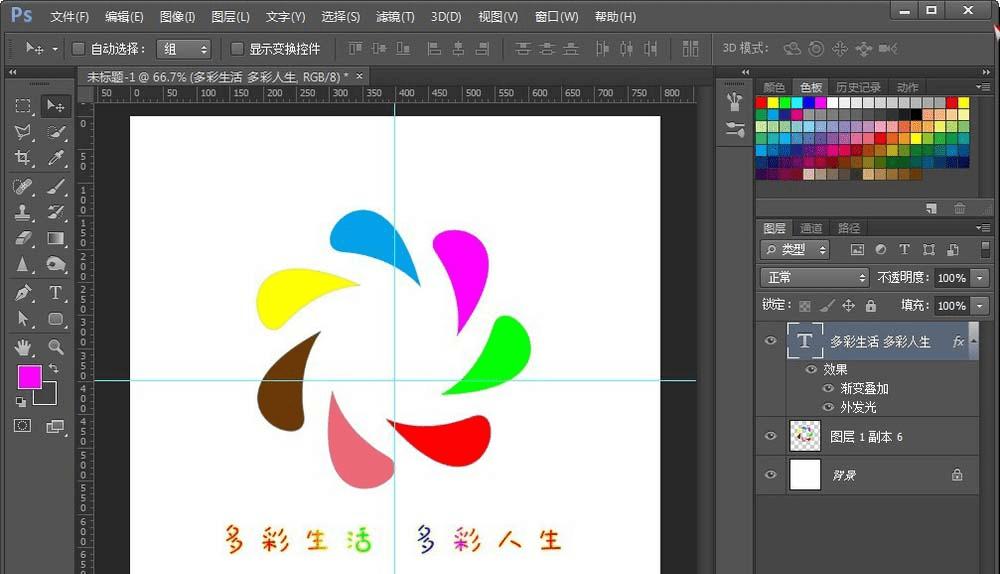Toggle visibility of 外发光 effect
1000x574 pixels.
point(827,407)
